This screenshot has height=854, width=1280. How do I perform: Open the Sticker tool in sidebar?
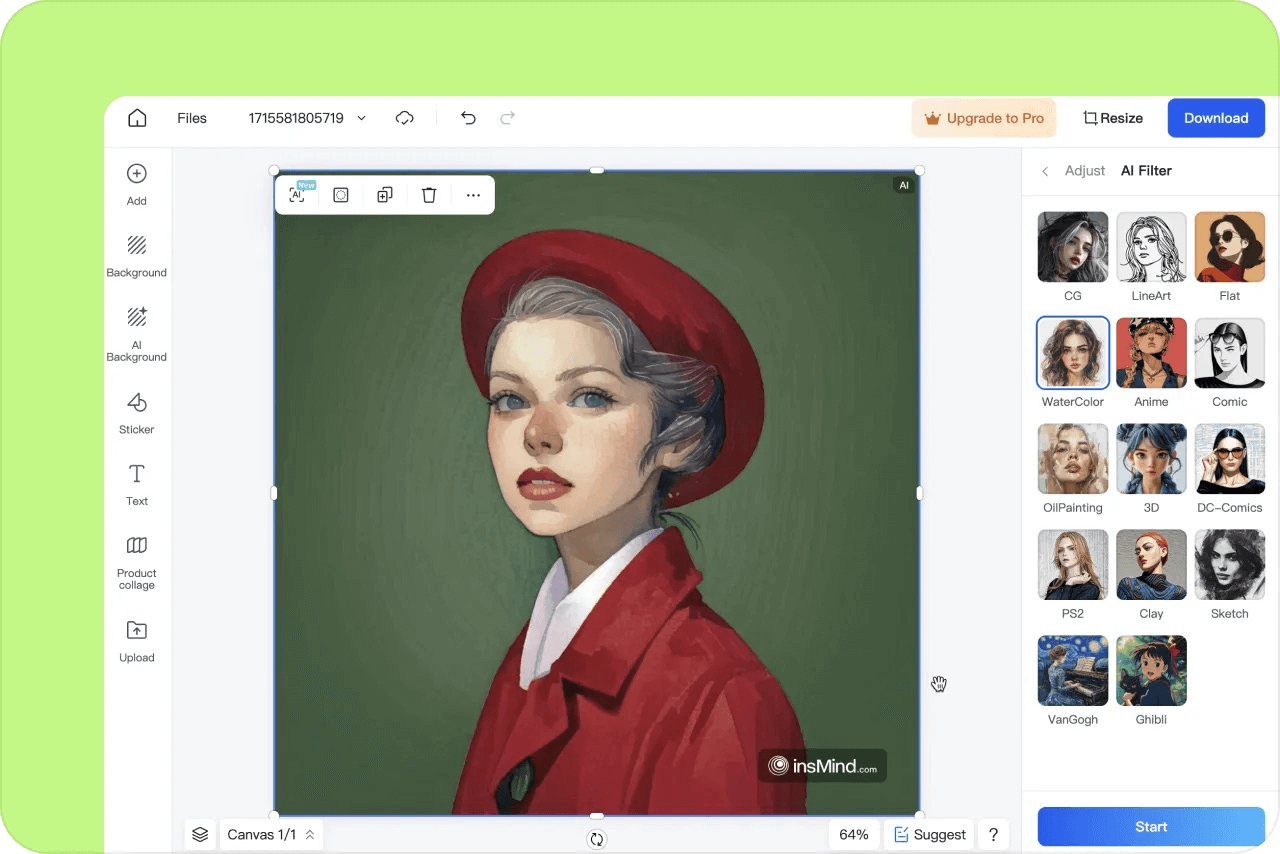[137, 413]
